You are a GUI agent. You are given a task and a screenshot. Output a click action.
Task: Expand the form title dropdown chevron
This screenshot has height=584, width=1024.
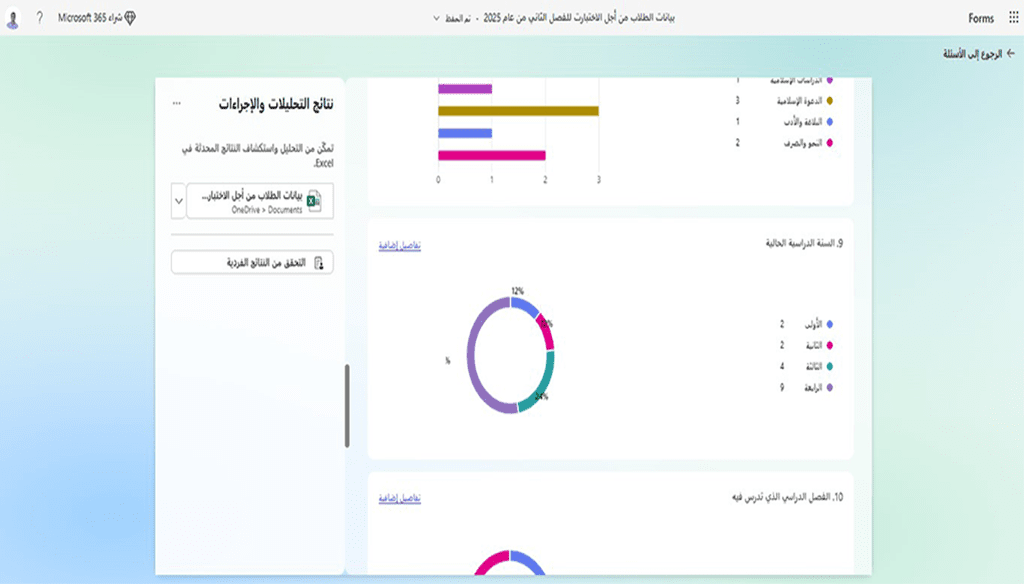436,18
